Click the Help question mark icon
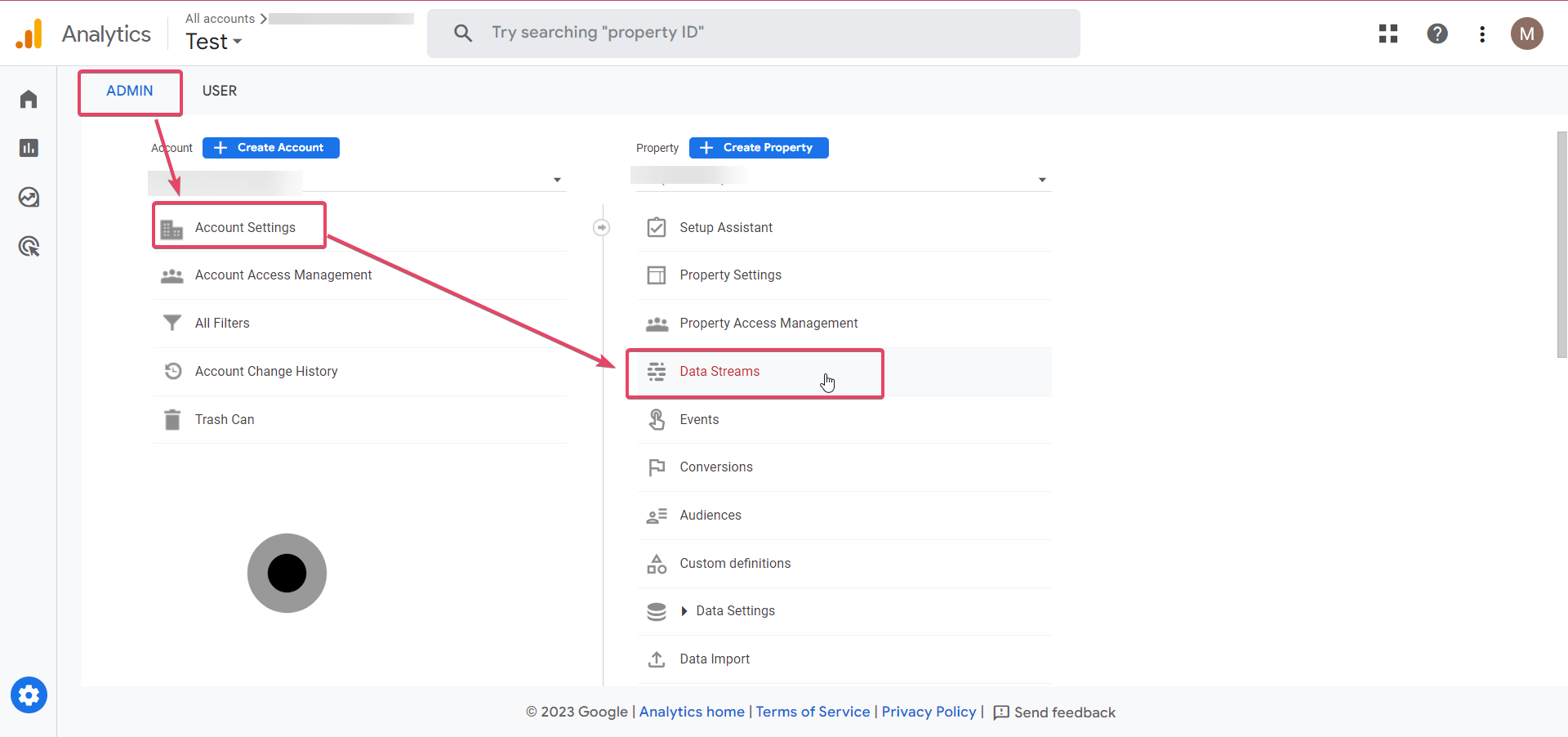 tap(1437, 33)
